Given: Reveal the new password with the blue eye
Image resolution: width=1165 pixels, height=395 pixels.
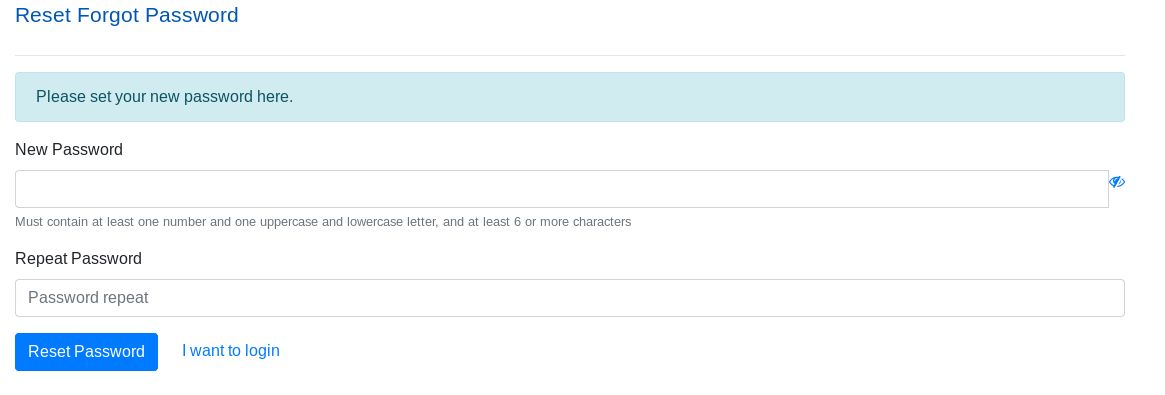Looking at the screenshot, I should point(1116,182).
